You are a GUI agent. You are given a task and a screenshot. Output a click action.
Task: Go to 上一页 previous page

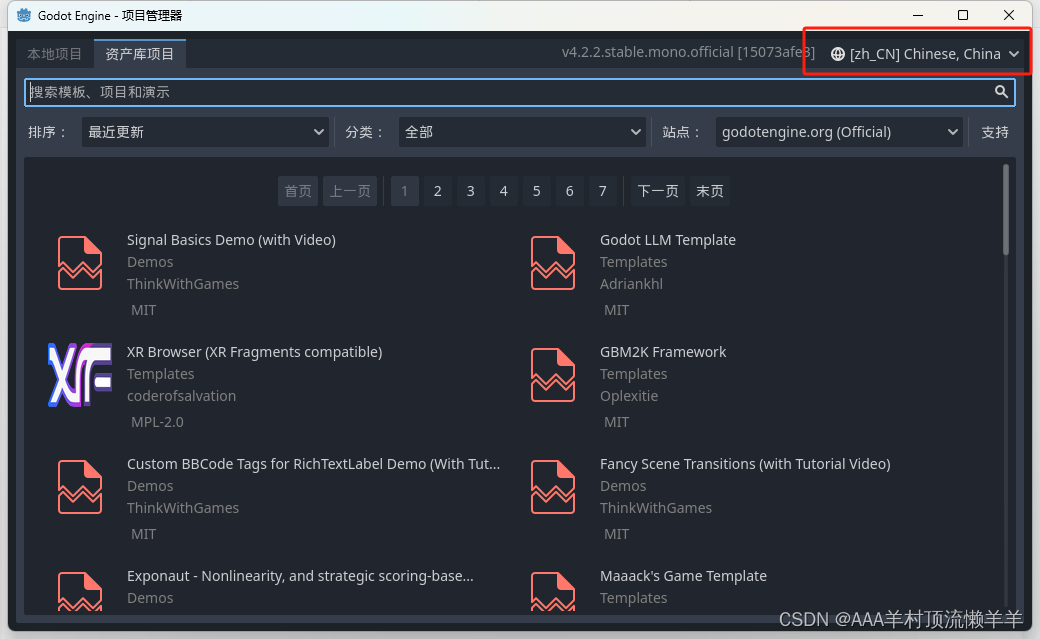350,191
